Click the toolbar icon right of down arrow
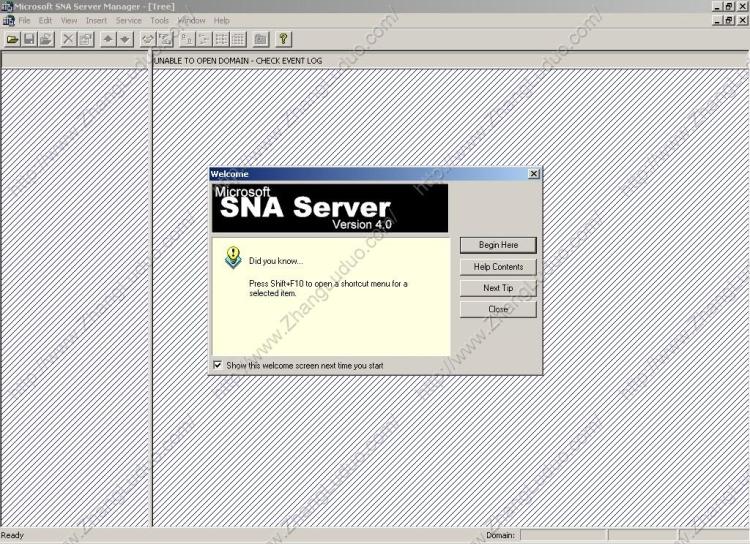750x544 pixels. coord(148,39)
